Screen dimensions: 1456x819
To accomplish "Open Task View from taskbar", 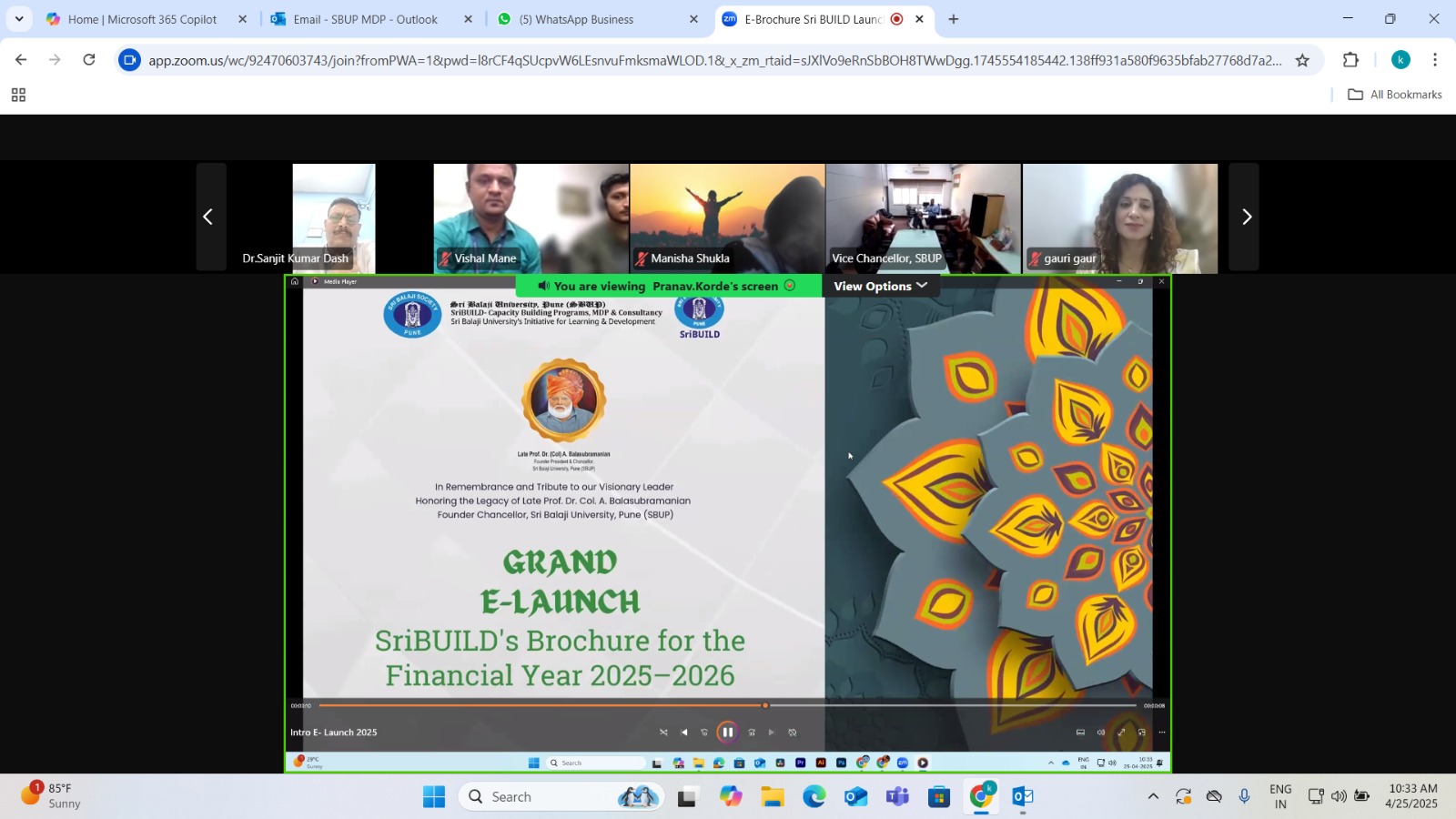I will (x=687, y=797).
